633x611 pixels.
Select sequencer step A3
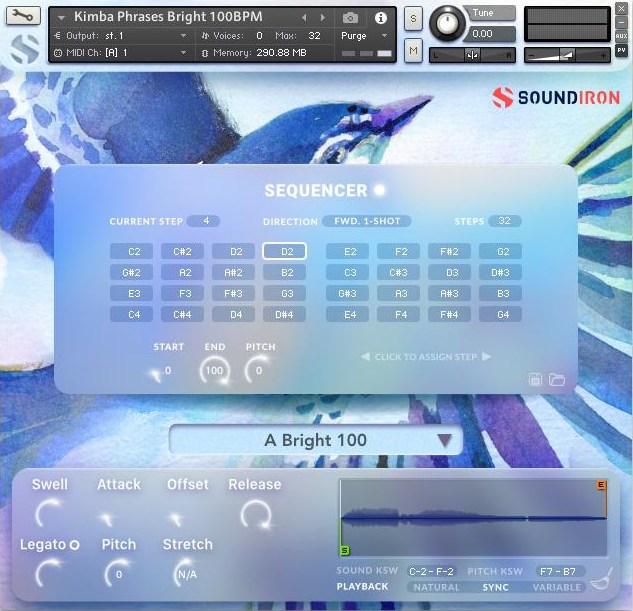click(398, 293)
